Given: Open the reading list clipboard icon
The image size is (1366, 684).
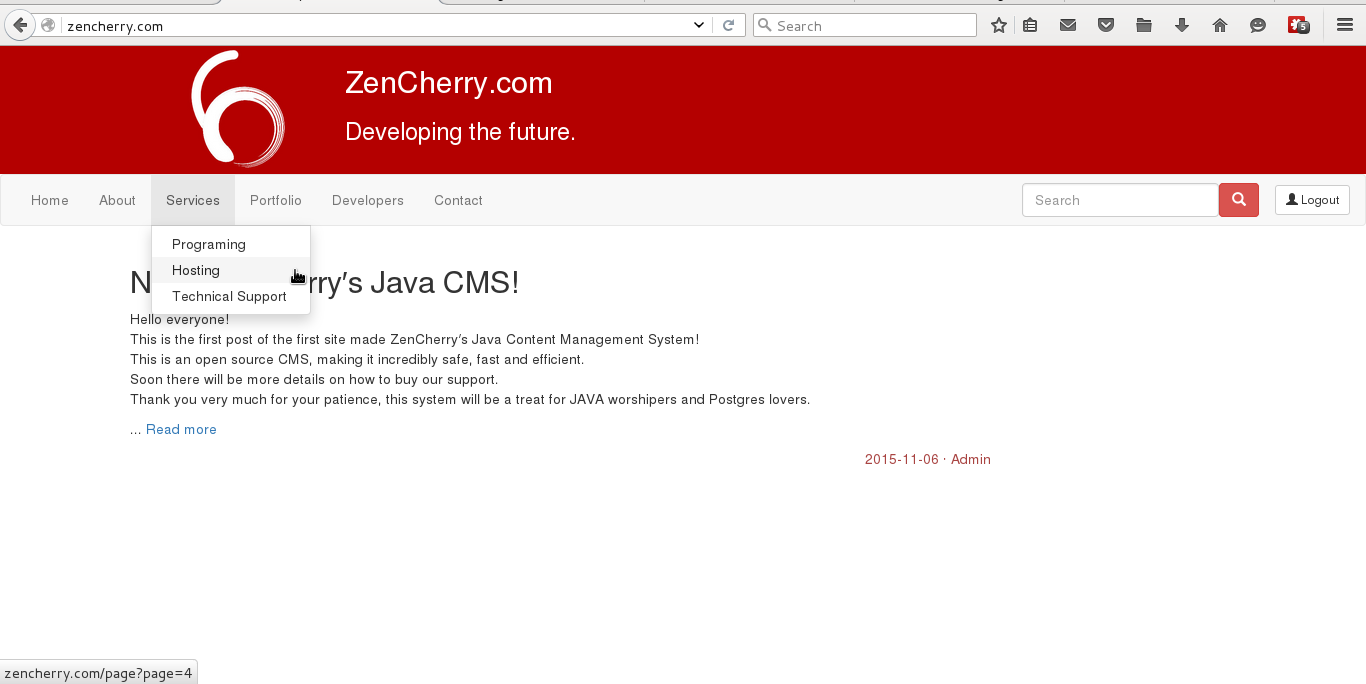Looking at the screenshot, I should pyautogui.click(x=1030, y=25).
